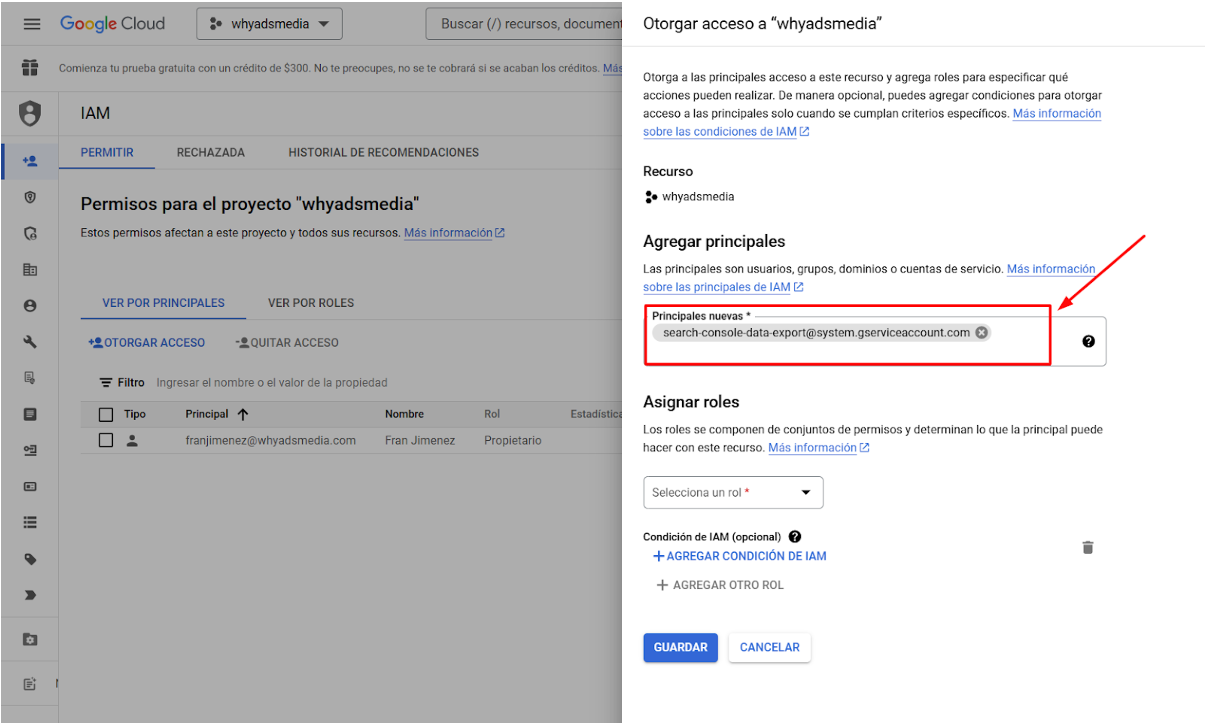The image size is (1207, 723).
Task: Select the franjimenez@whyadsmedia.com row checkbox
Action: point(106,440)
